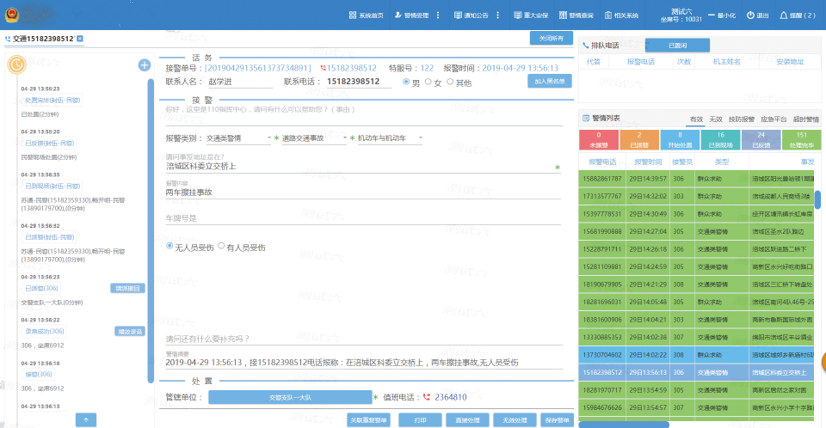Click the red phone icon beside 15182398512
Screen dimensions: 826x428
coord(323,69)
